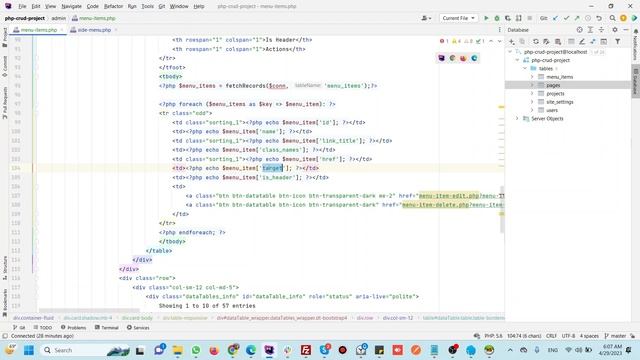640x360 pixels.
Task: Collapse php-crud-project@localhost data source
Action: pyautogui.click(x=510, y=52)
